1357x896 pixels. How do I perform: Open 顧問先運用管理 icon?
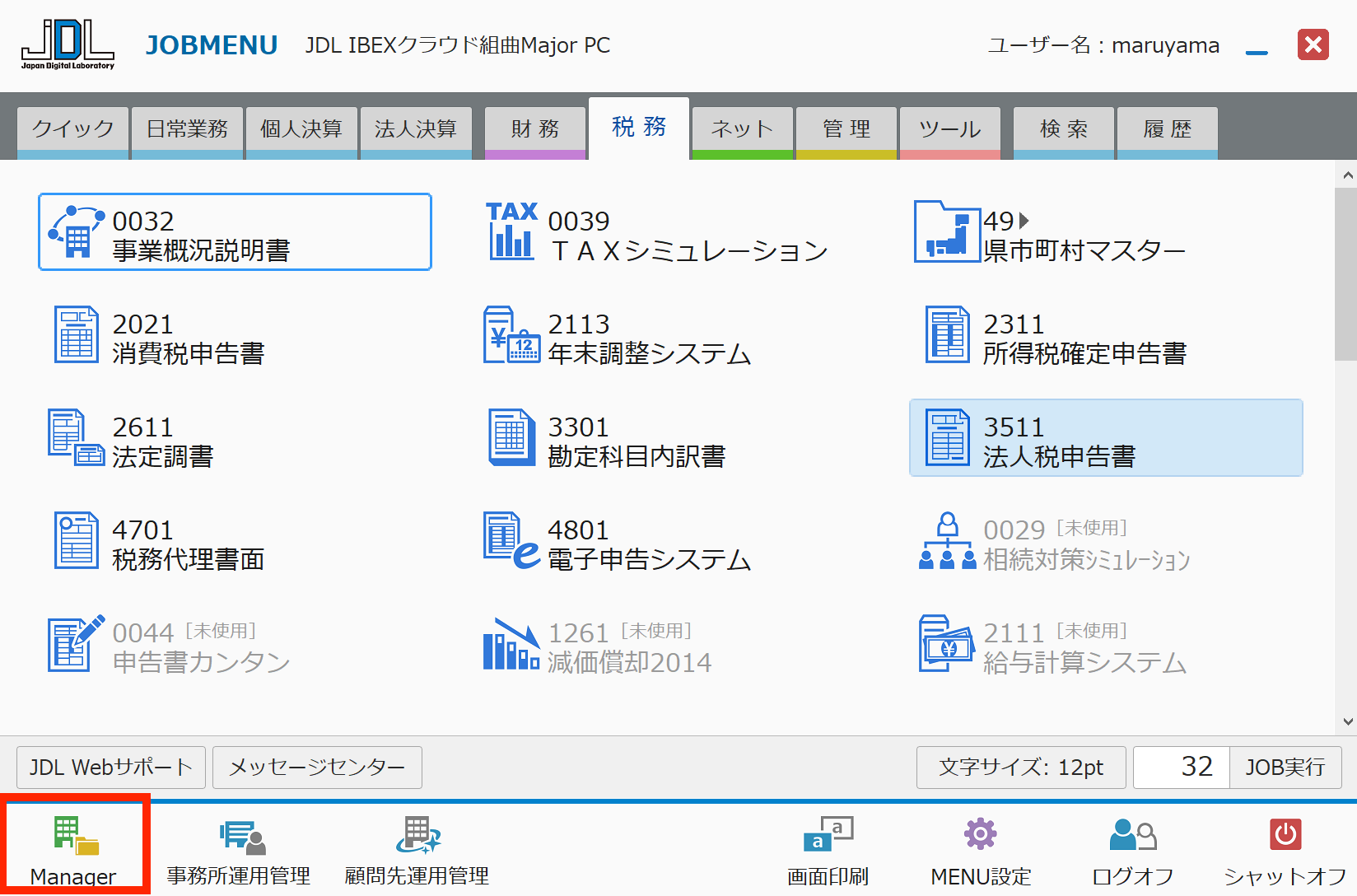[x=418, y=834]
